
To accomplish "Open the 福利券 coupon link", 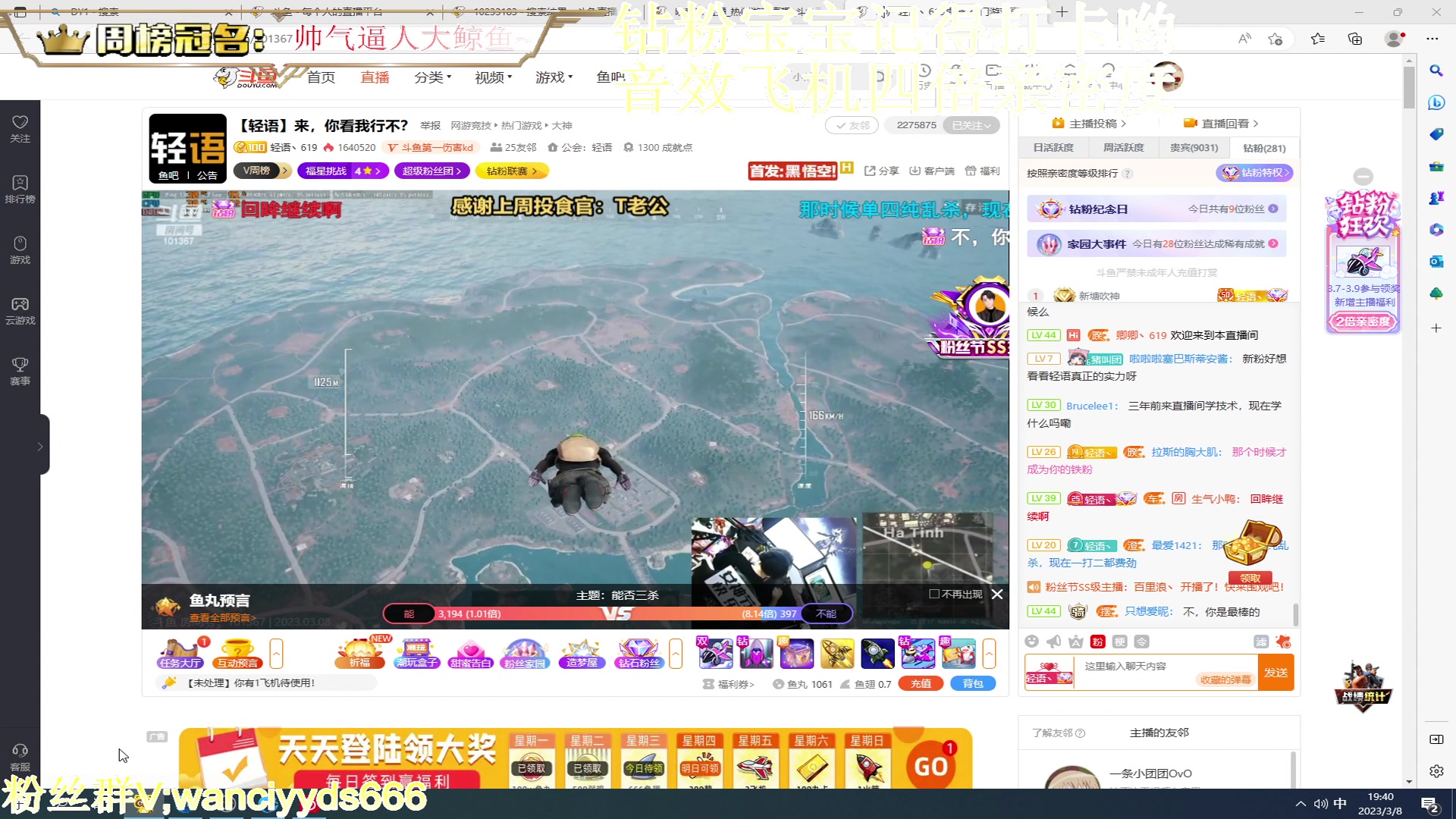I will click(x=729, y=684).
